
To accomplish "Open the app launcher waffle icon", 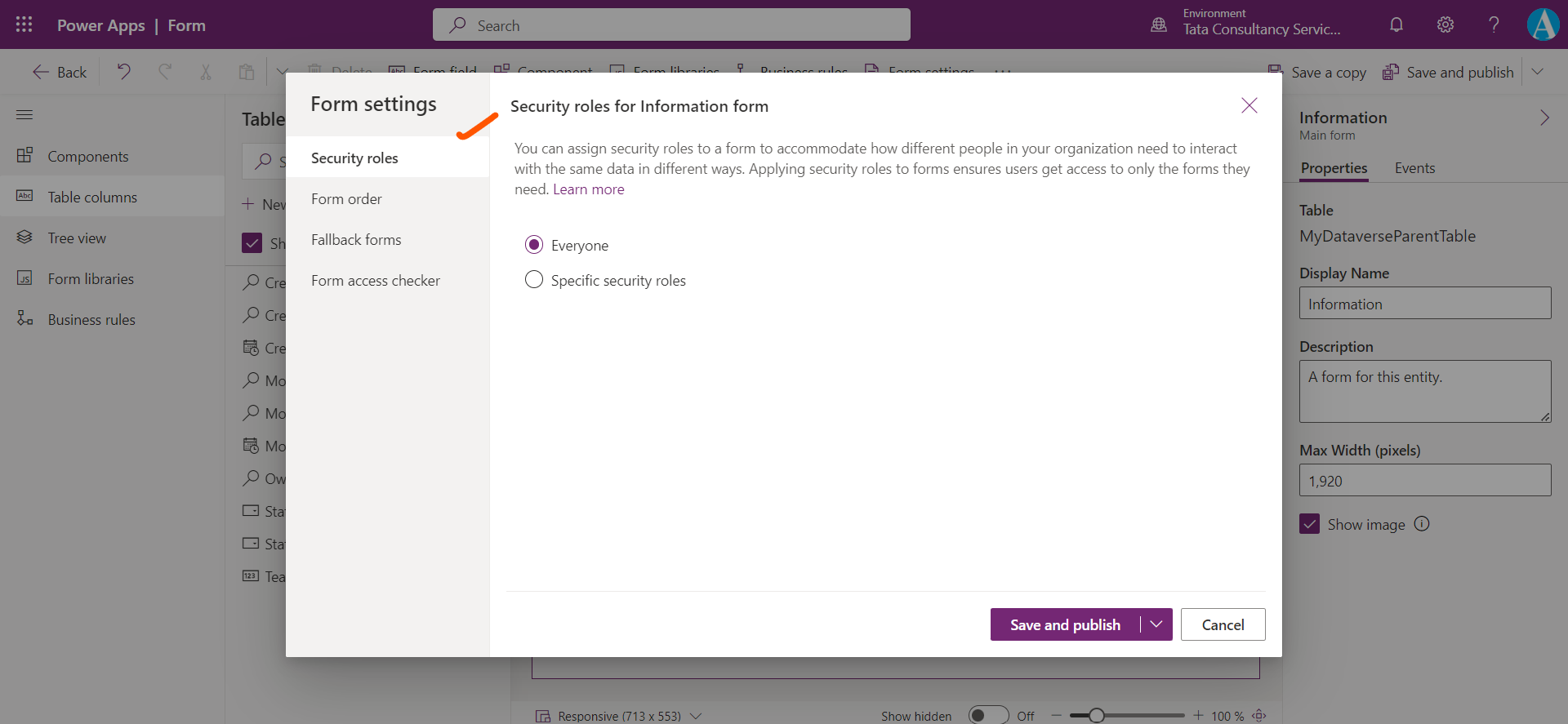I will click(x=24, y=24).
